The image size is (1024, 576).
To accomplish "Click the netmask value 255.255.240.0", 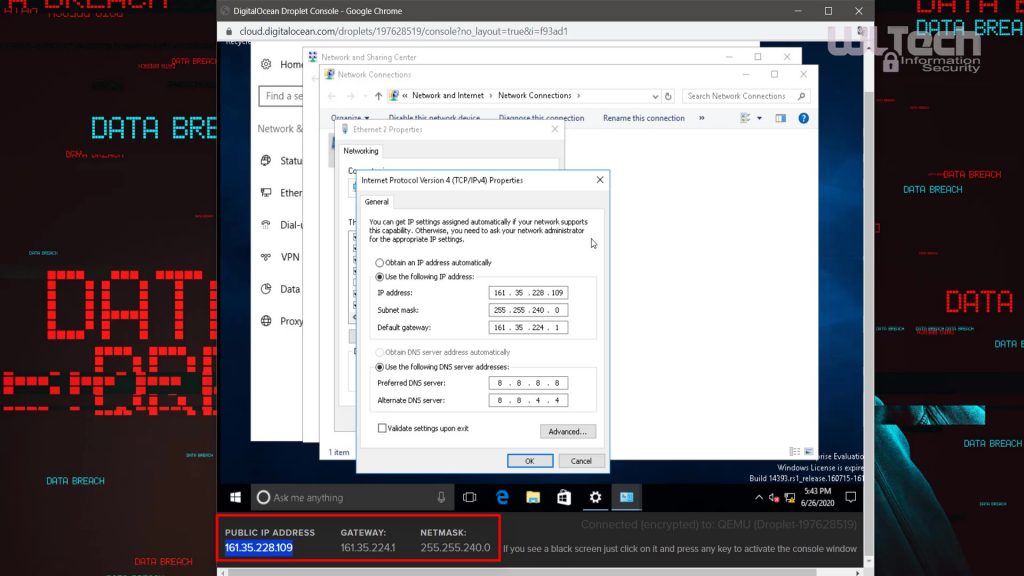I will point(455,547).
